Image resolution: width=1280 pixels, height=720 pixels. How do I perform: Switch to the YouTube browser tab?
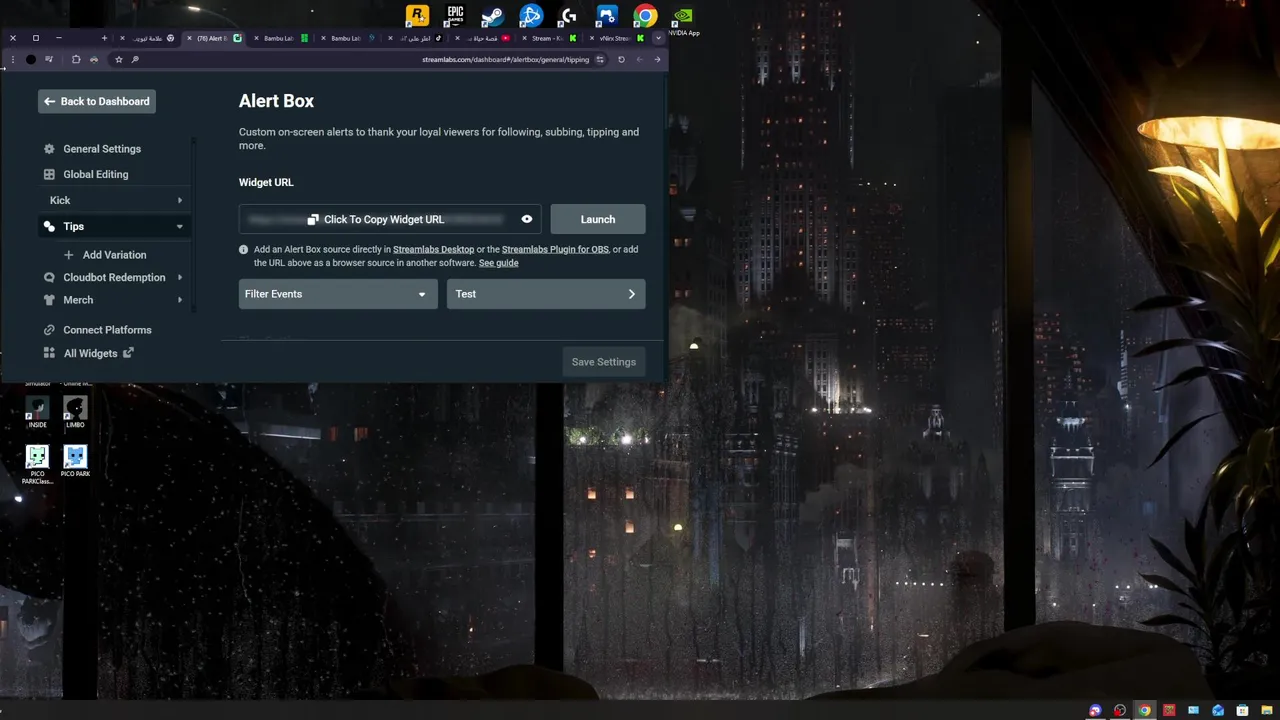pos(483,38)
